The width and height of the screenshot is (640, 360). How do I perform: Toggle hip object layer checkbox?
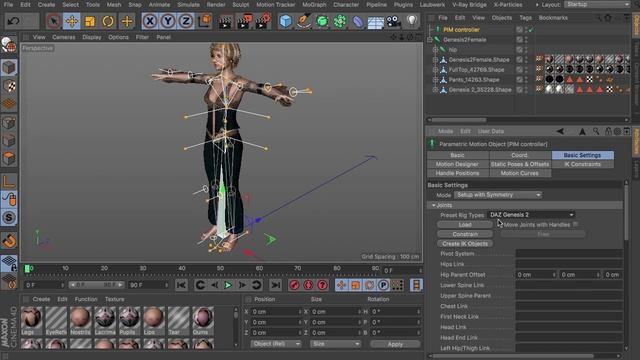[519, 49]
